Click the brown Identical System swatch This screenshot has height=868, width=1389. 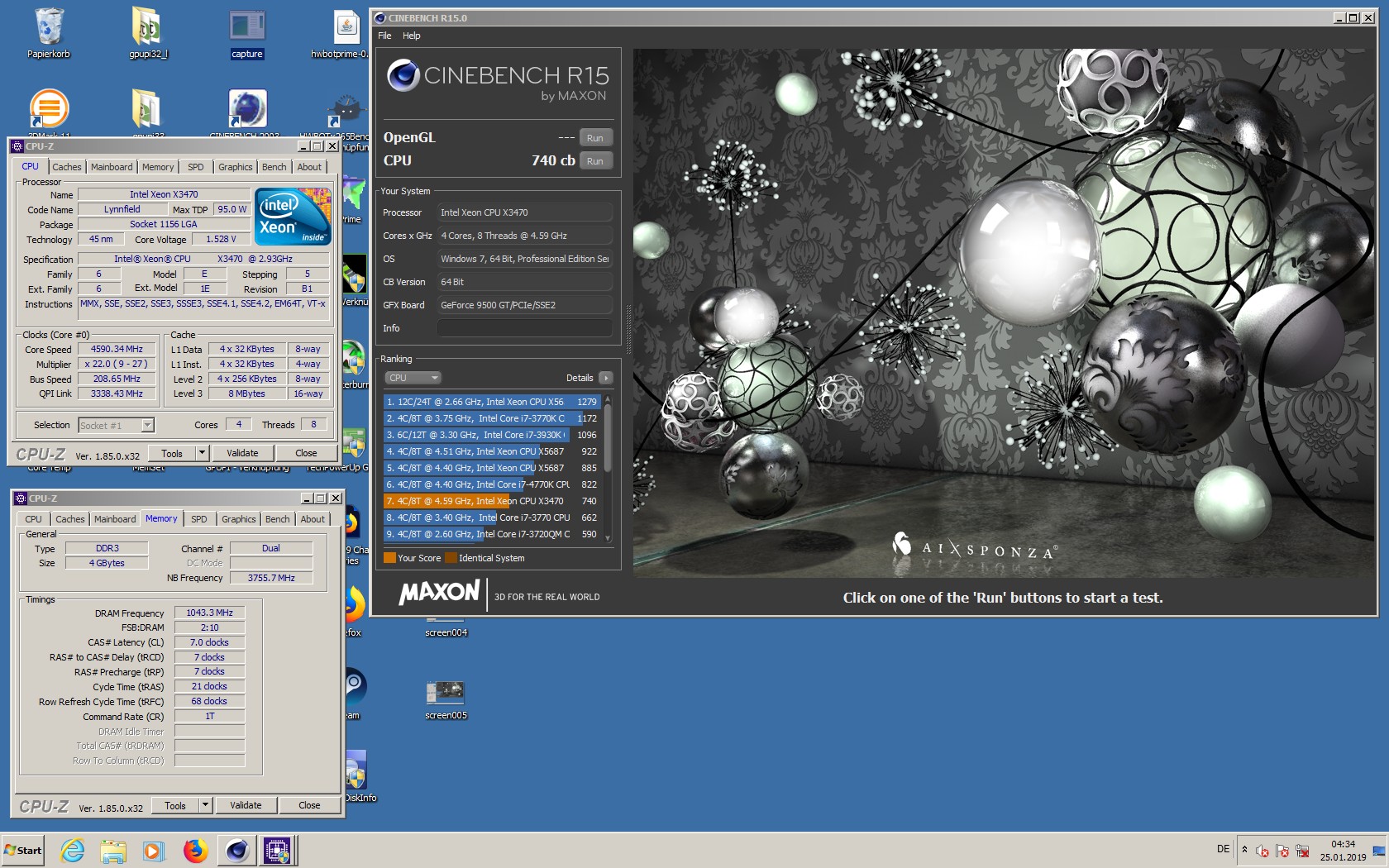point(451,558)
